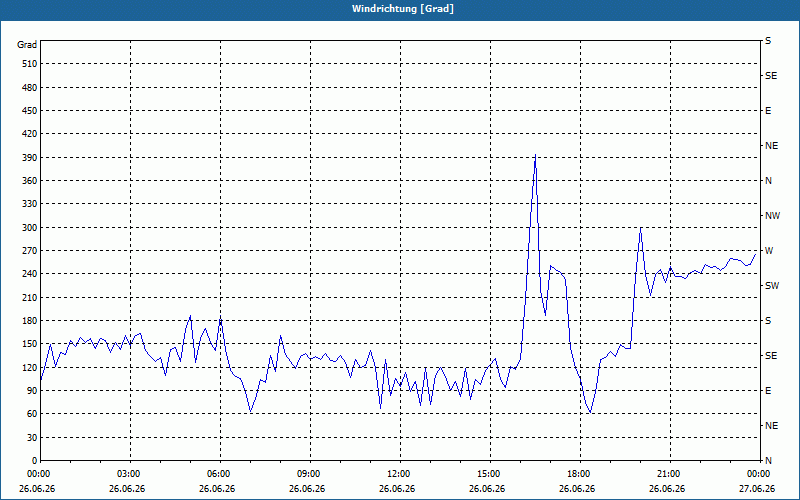The height and width of the screenshot is (500, 800).
Task: Click the 09:00 time label
Action: 308,474
